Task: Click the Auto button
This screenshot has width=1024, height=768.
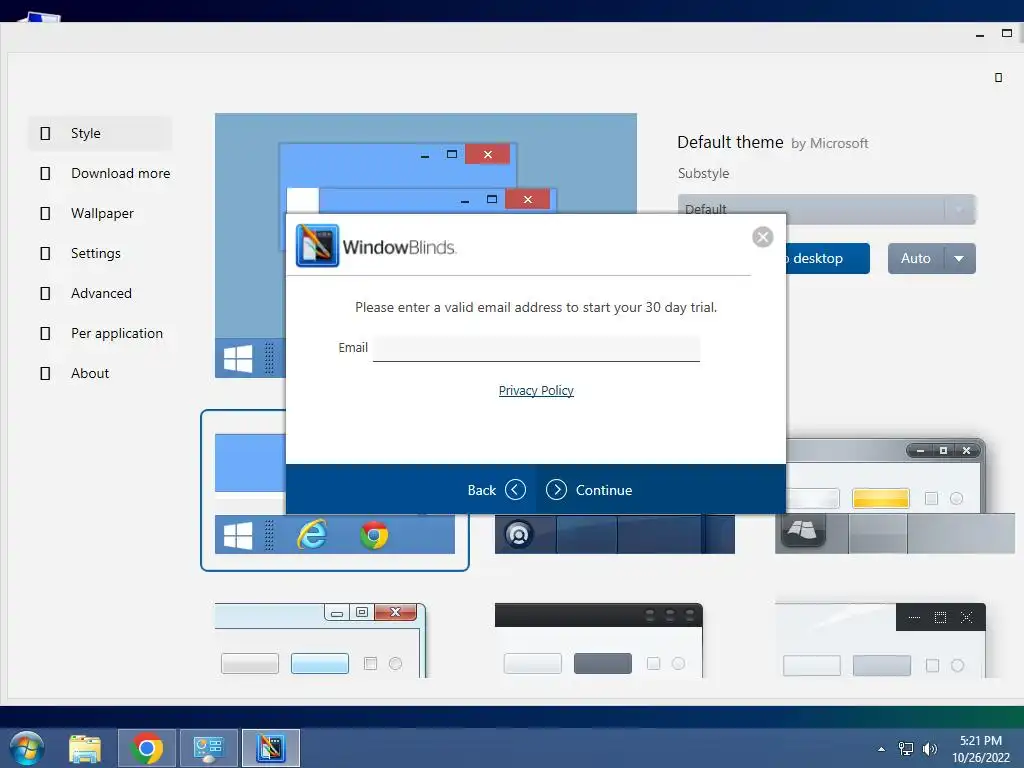Action: coord(916,259)
